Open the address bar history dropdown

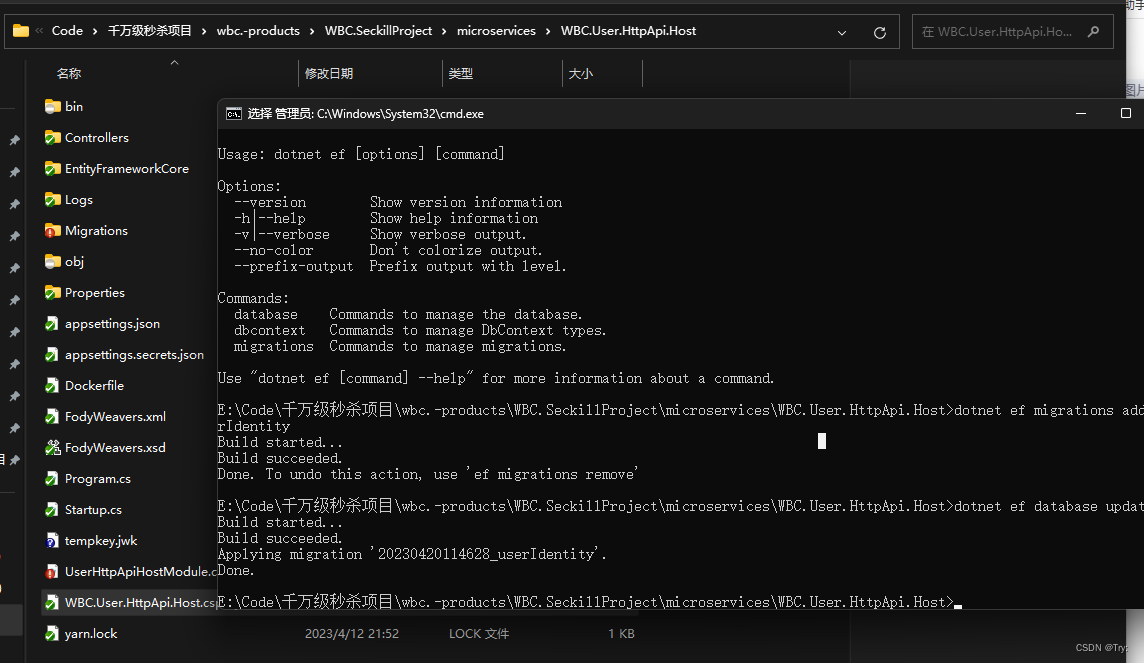pyautogui.click(x=841, y=31)
